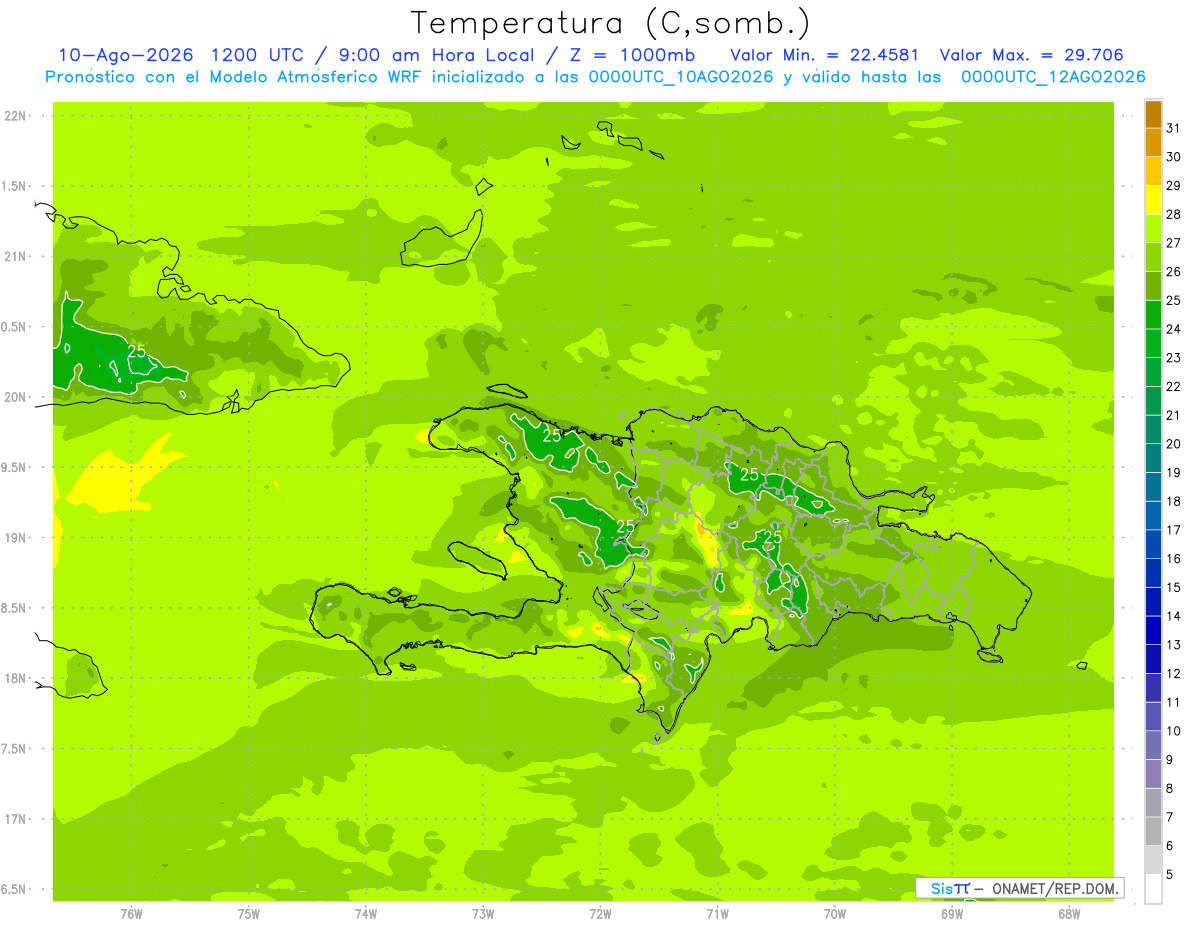Click the '1200 UTC' time text
This screenshot has height=927, width=1200.
pyautogui.click(x=257, y=55)
